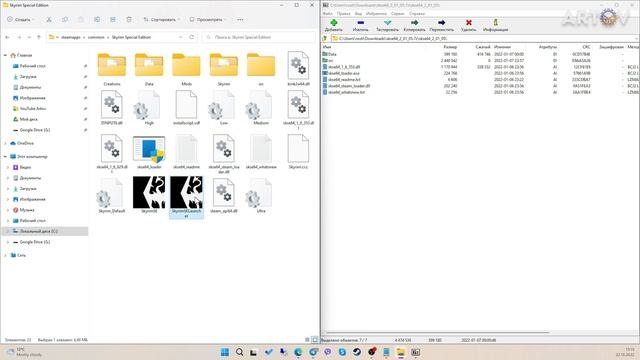
Task: Open the Steam app on the taskbar
Action: click(357, 352)
